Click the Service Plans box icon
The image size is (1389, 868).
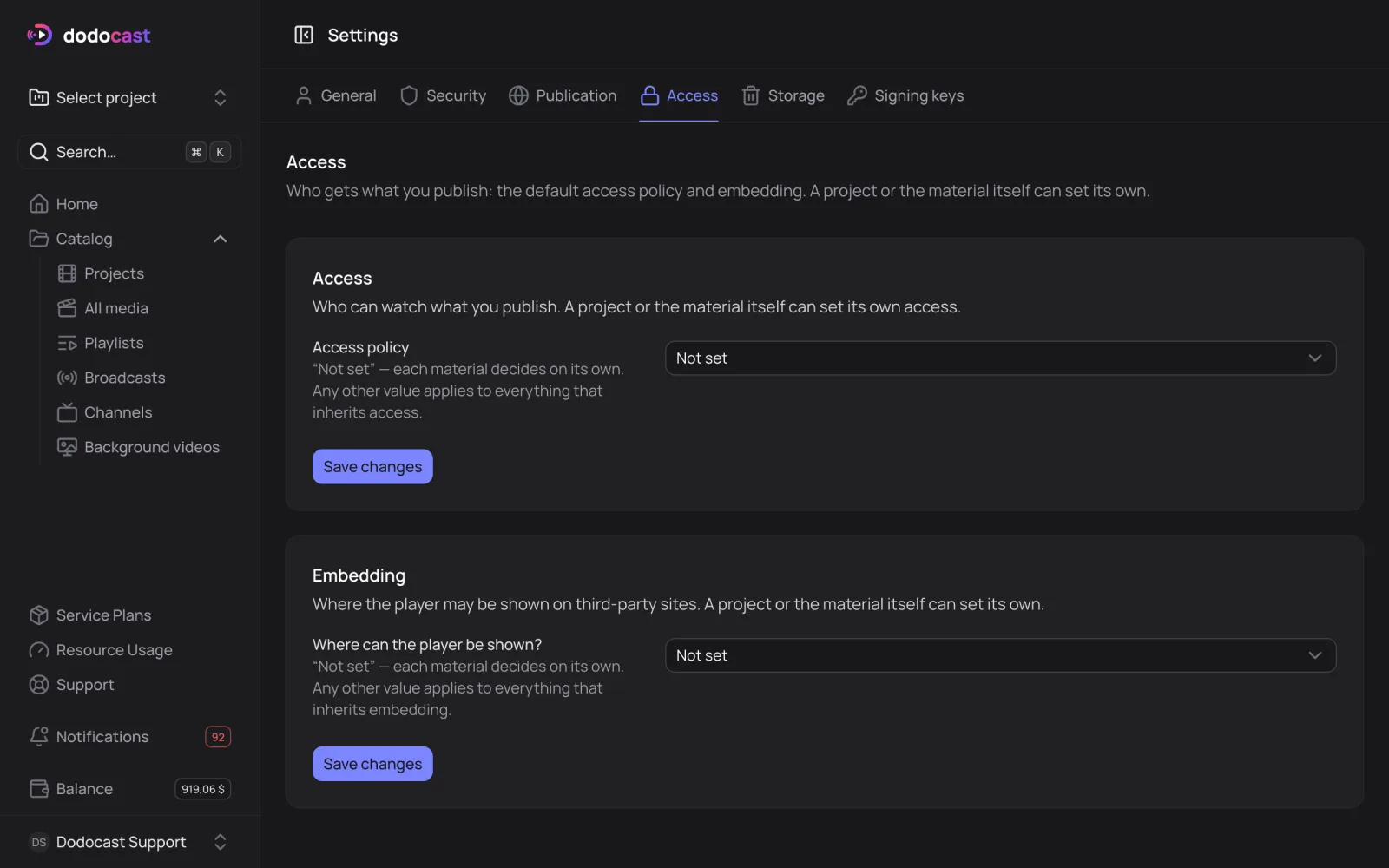pyautogui.click(x=38, y=615)
